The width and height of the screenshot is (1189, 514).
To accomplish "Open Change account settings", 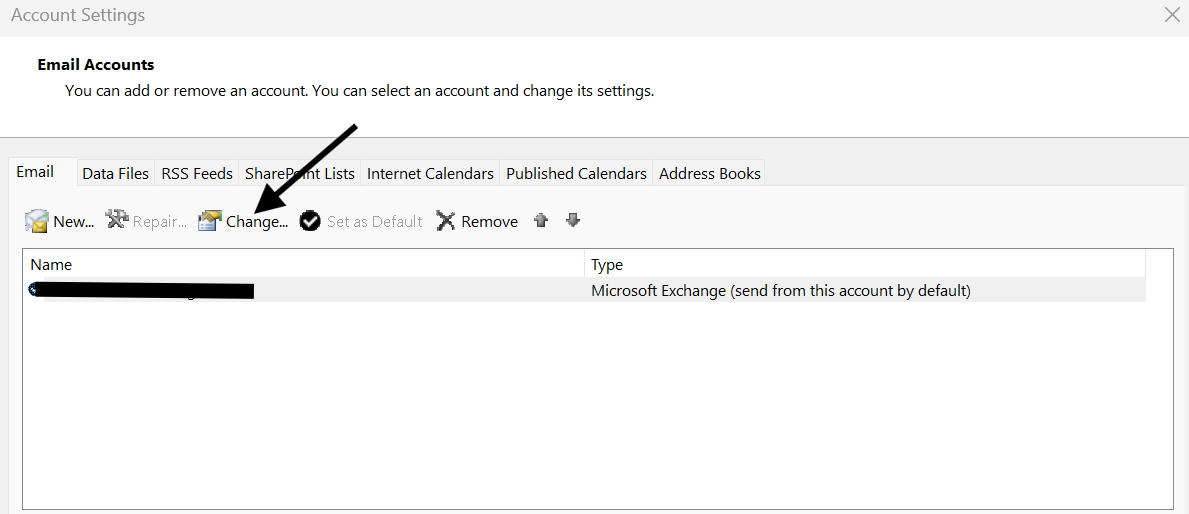I will pos(244,221).
